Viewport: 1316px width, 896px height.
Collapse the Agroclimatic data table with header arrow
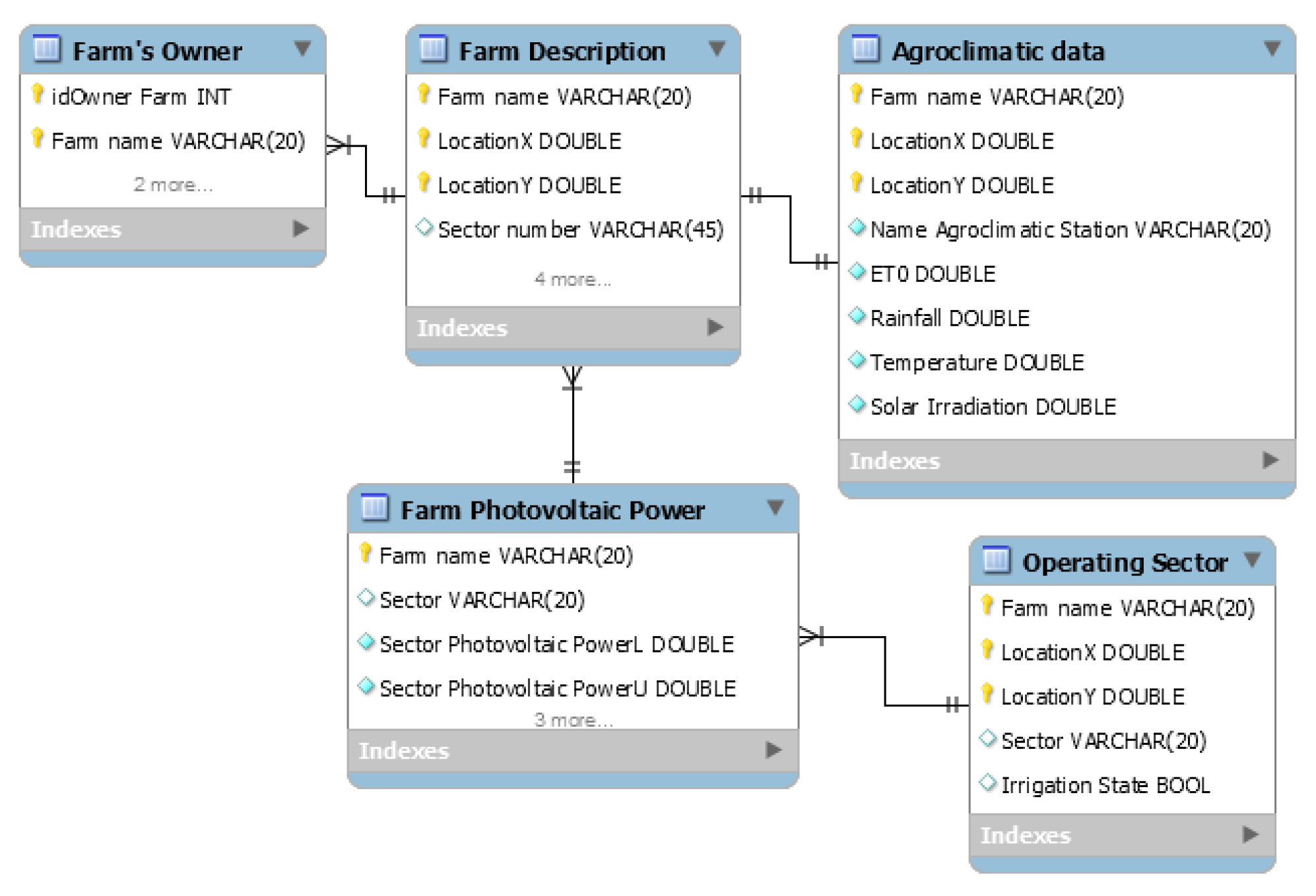click(x=1272, y=48)
